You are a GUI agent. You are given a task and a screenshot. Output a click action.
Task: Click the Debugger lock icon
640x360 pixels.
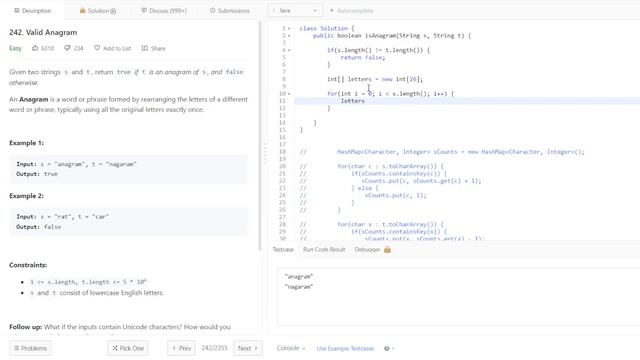pyautogui.click(x=387, y=249)
